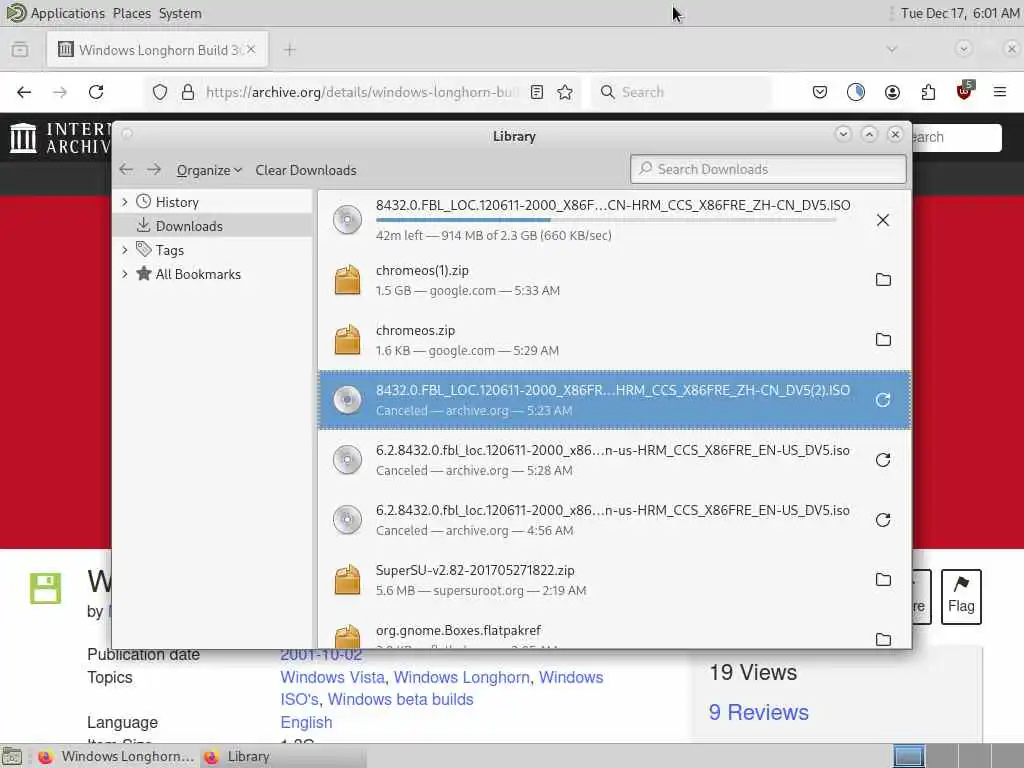This screenshot has width=1024, height=768.
Task: Open the Windows Longhorn topic link
Action: click(x=461, y=677)
